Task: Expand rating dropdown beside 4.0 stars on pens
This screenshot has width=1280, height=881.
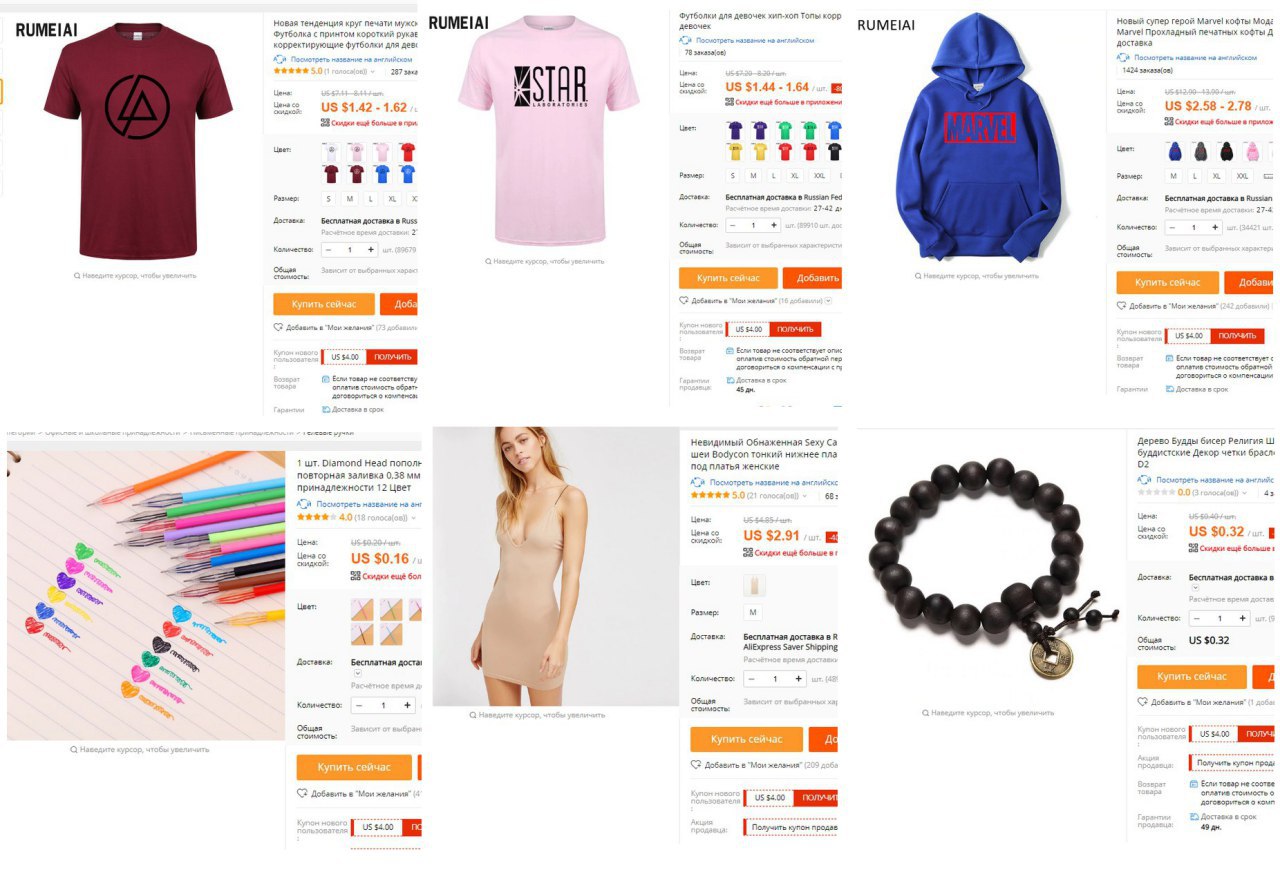Action: point(414,518)
